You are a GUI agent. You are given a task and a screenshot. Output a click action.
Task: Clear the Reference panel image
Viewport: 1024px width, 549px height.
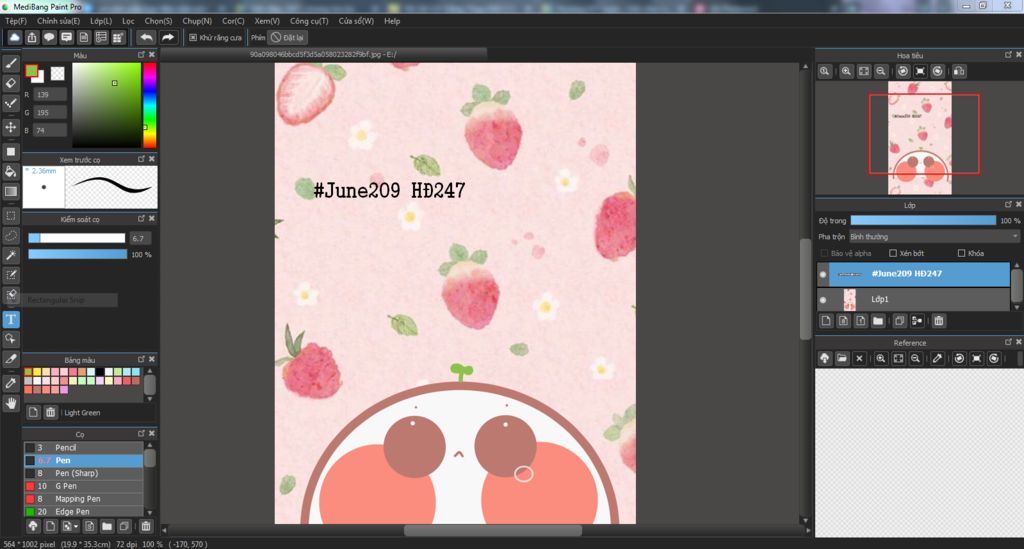point(859,358)
